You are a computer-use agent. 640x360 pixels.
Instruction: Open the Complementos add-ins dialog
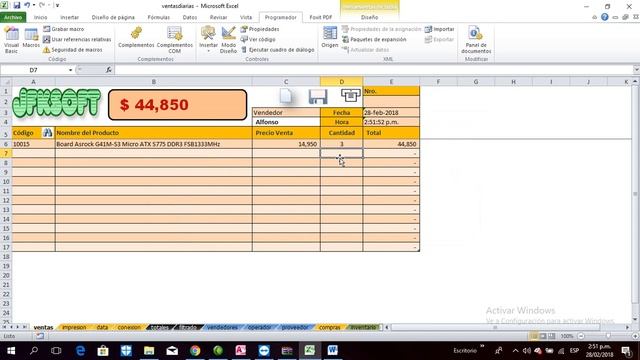pyautogui.click(x=136, y=38)
